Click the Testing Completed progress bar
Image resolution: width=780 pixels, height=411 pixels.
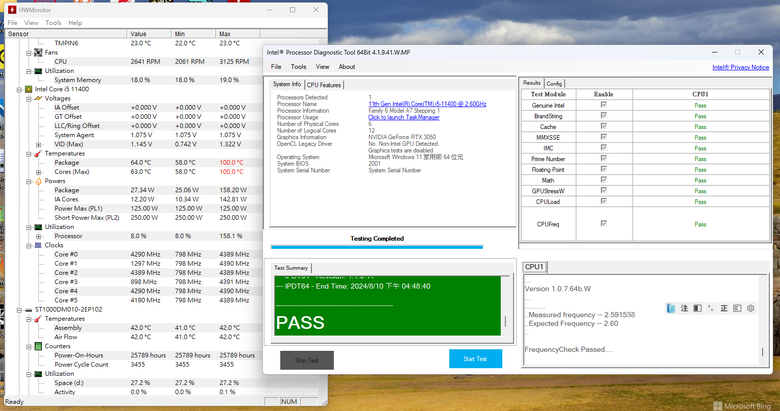(x=377, y=246)
